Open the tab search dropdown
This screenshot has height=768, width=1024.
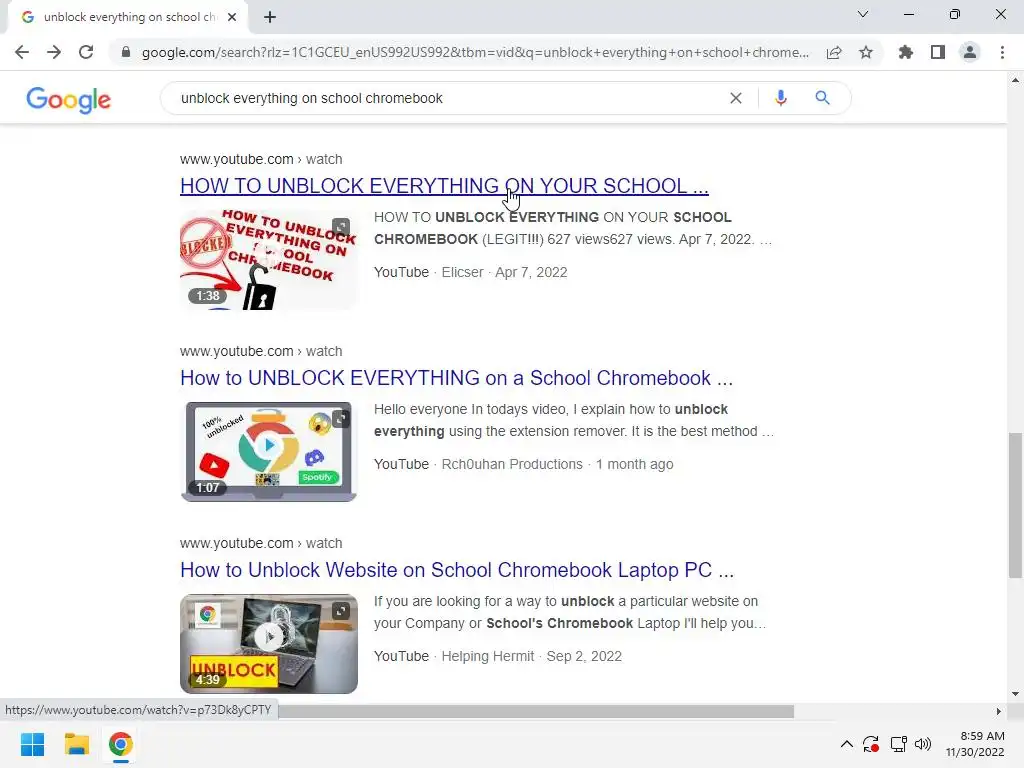click(863, 14)
